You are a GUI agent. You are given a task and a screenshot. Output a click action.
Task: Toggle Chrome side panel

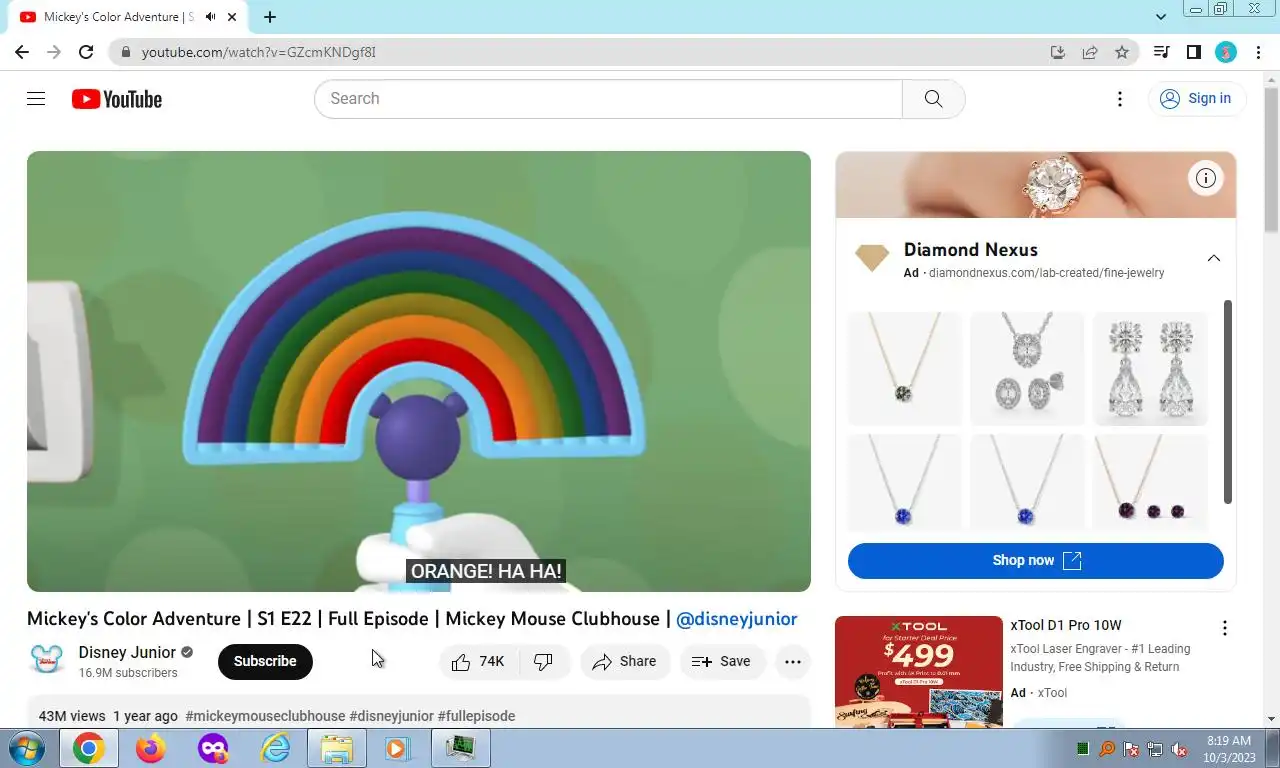point(1193,52)
